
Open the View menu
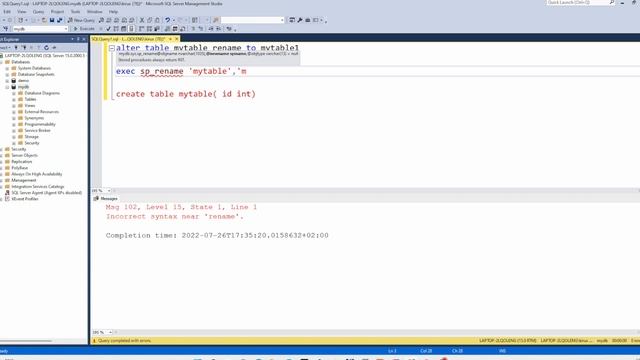22,12
